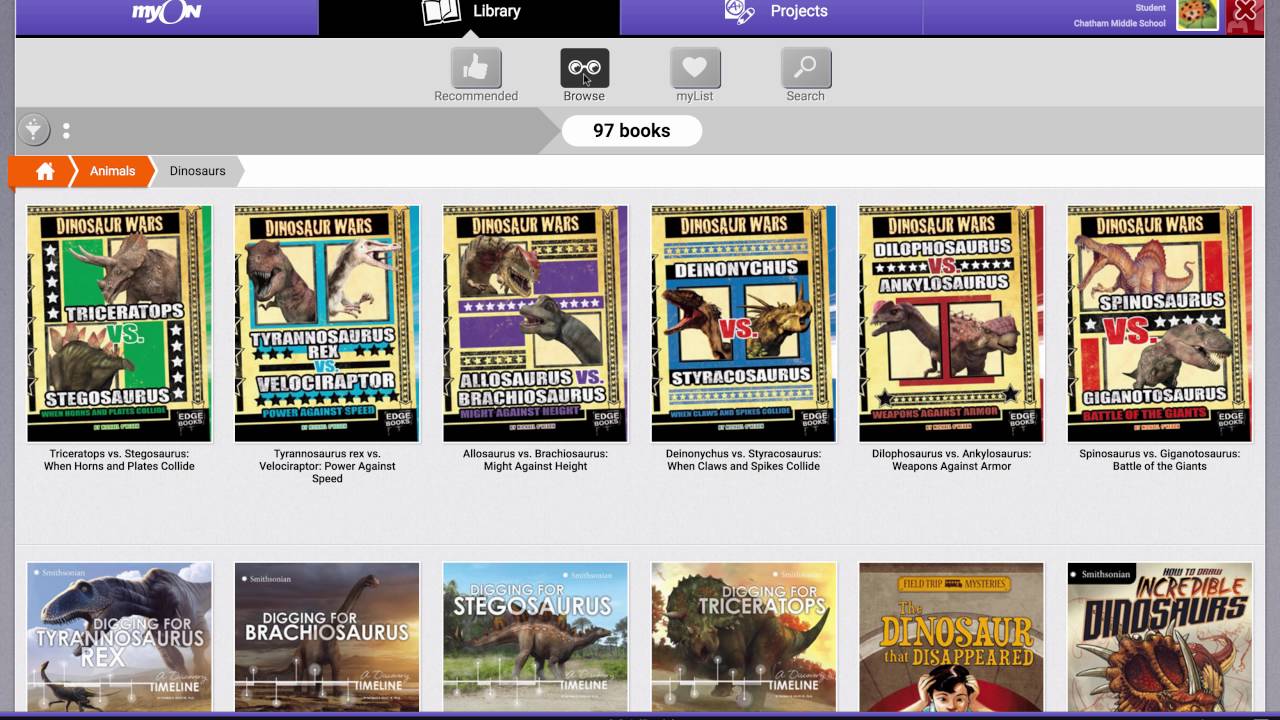Click the myList label text

[695, 96]
